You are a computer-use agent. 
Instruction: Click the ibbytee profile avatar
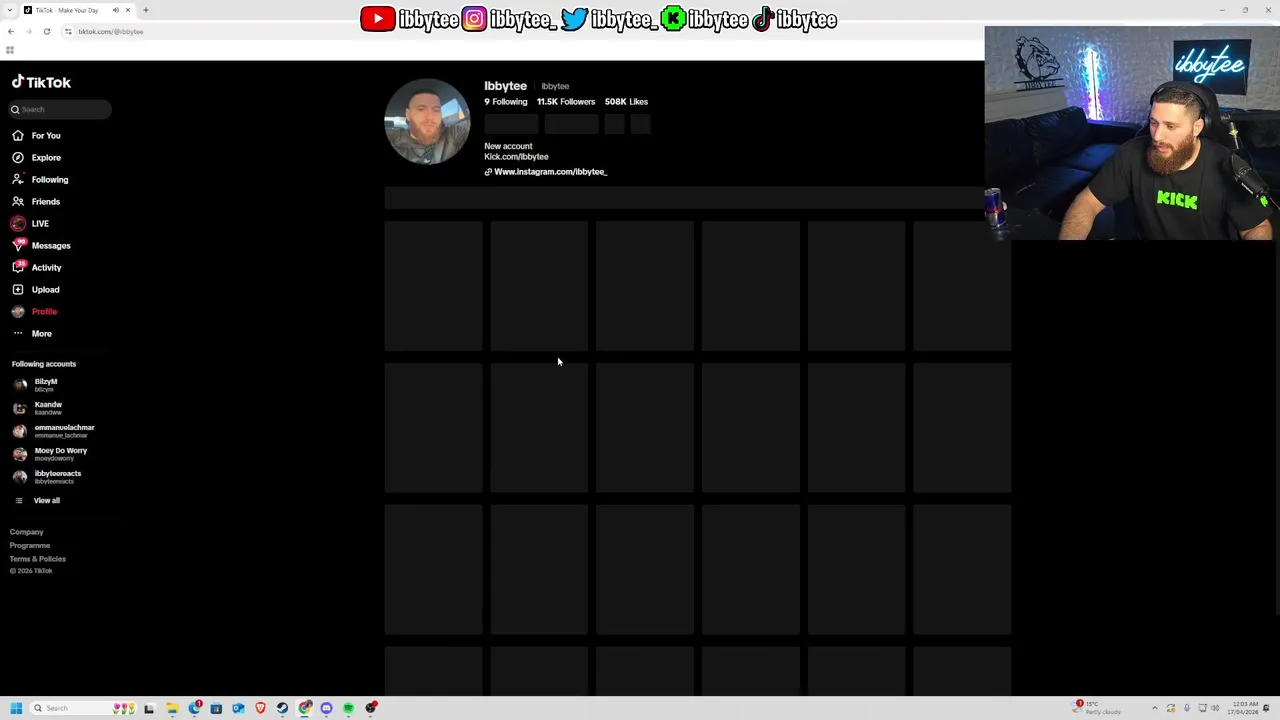point(427,121)
